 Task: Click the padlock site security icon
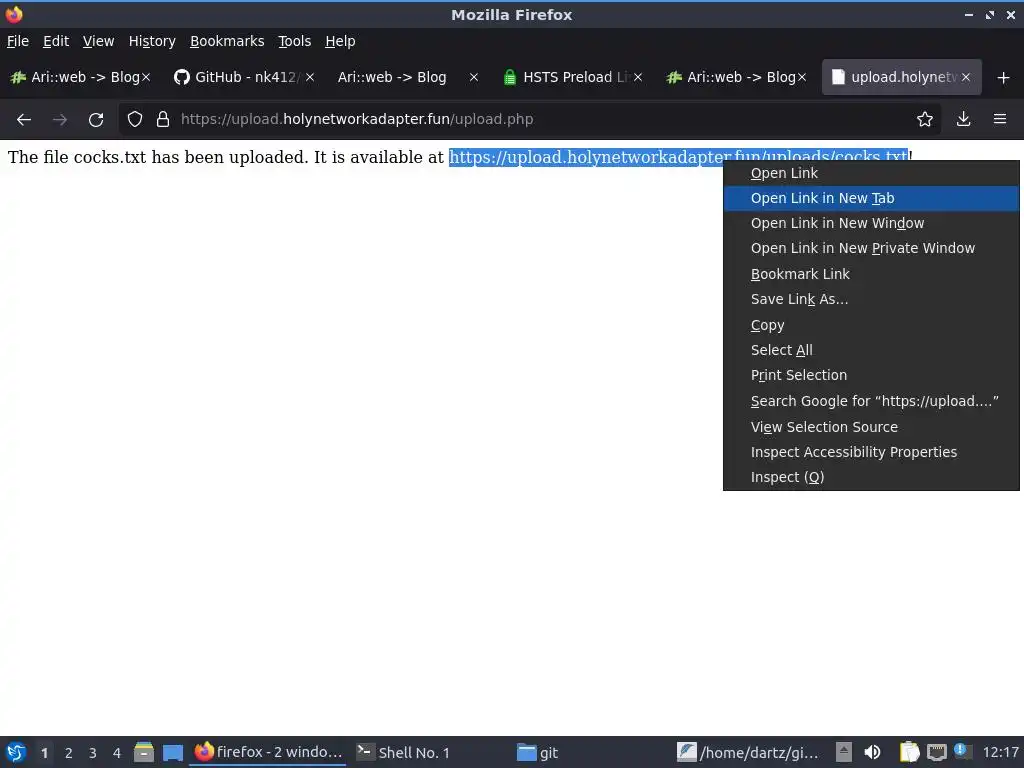point(163,120)
